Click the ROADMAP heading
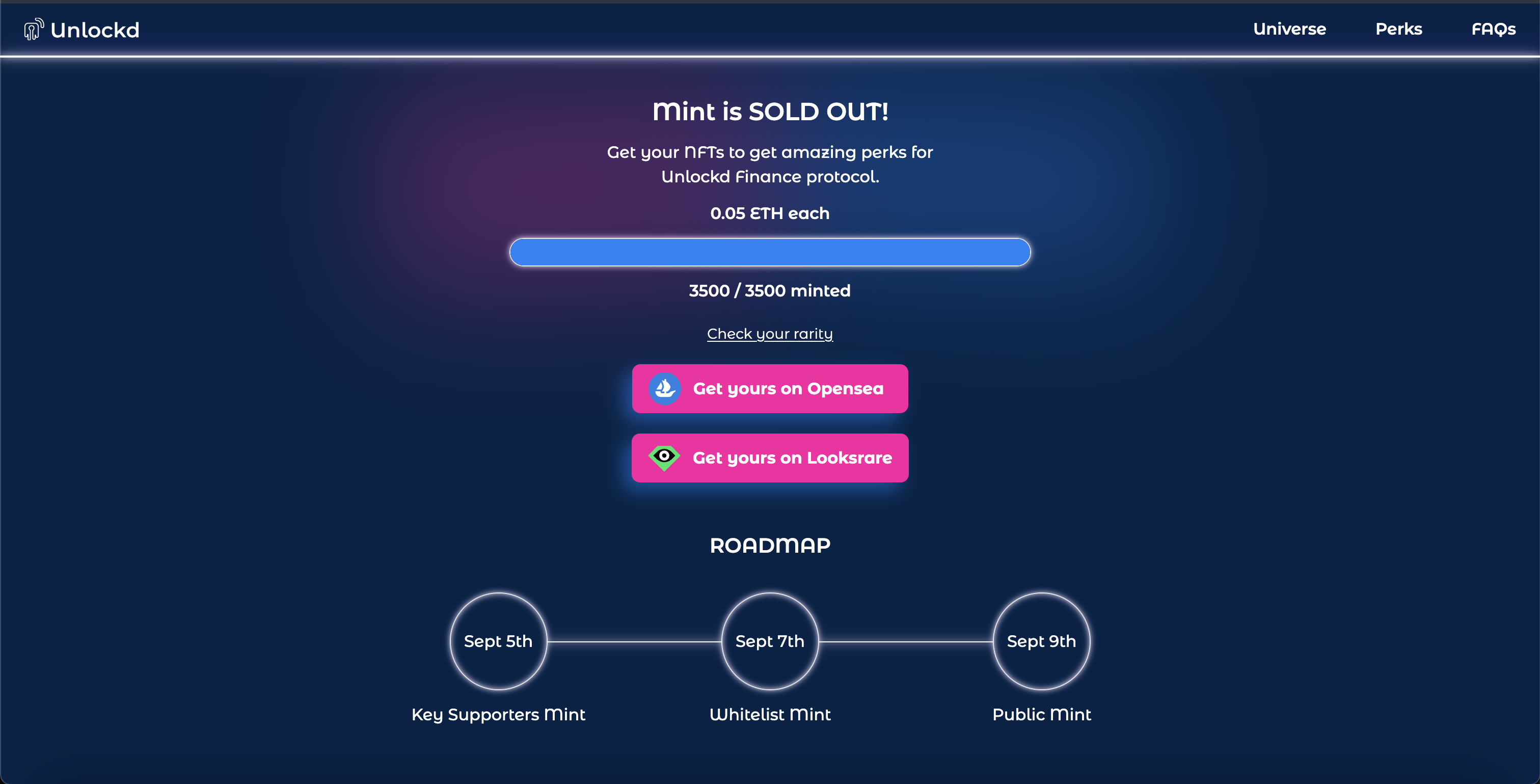The image size is (1540, 784). (769, 546)
